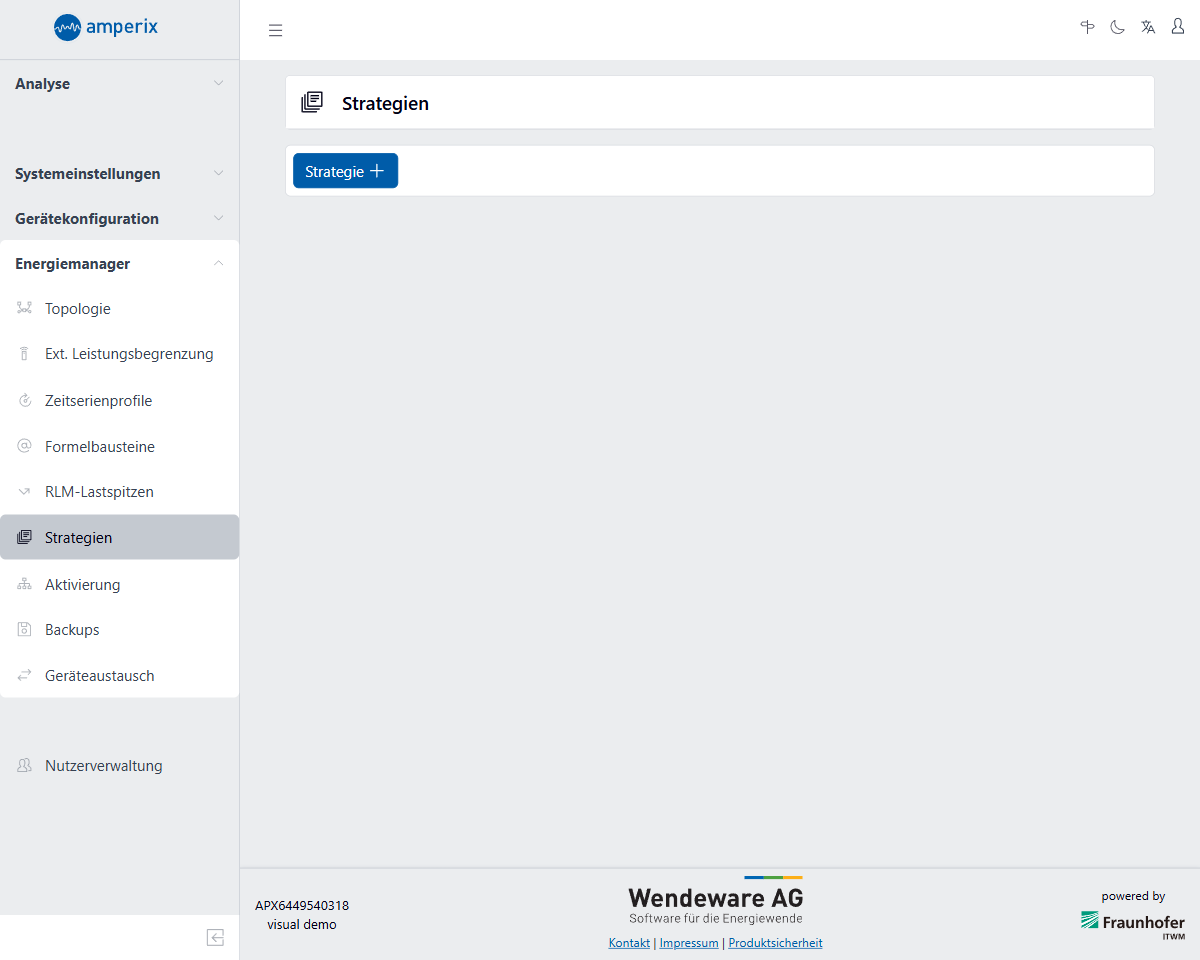Expand the Gerätekonfiguration section
Viewport: 1200px width, 960px height.
[119, 219]
